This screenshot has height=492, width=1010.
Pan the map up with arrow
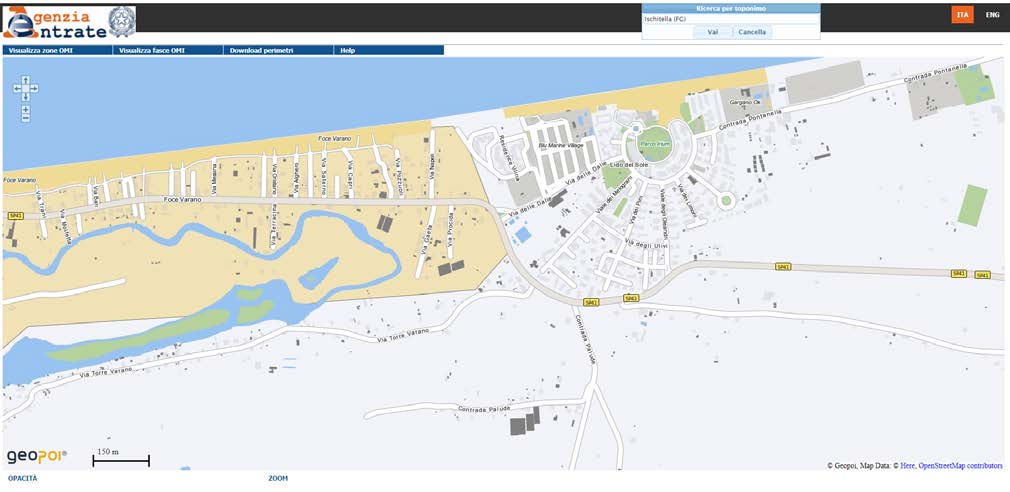(25, 80)
